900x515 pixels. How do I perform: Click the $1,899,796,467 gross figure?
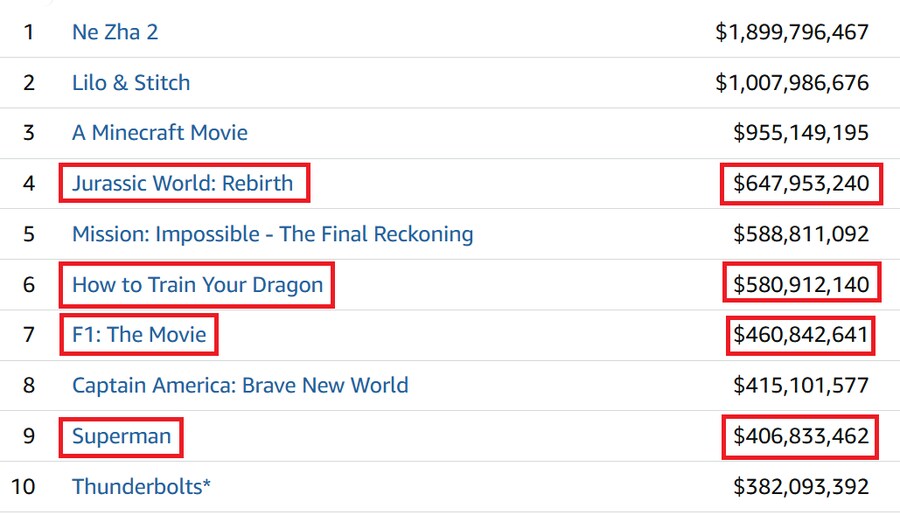[x=792, y=32]
